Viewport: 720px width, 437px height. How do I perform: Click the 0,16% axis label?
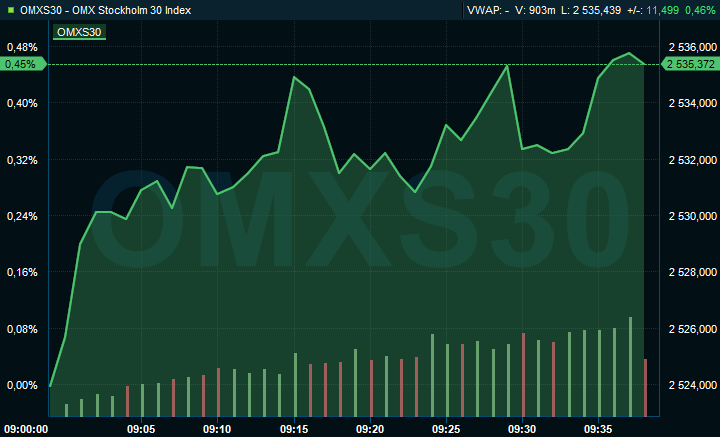[x=22, y=272]
